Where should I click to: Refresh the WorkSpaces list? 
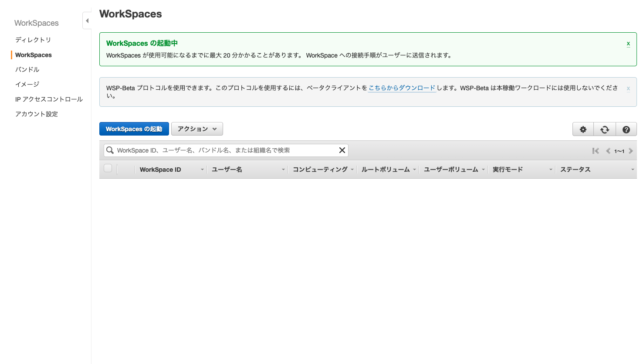pos(604,129)
